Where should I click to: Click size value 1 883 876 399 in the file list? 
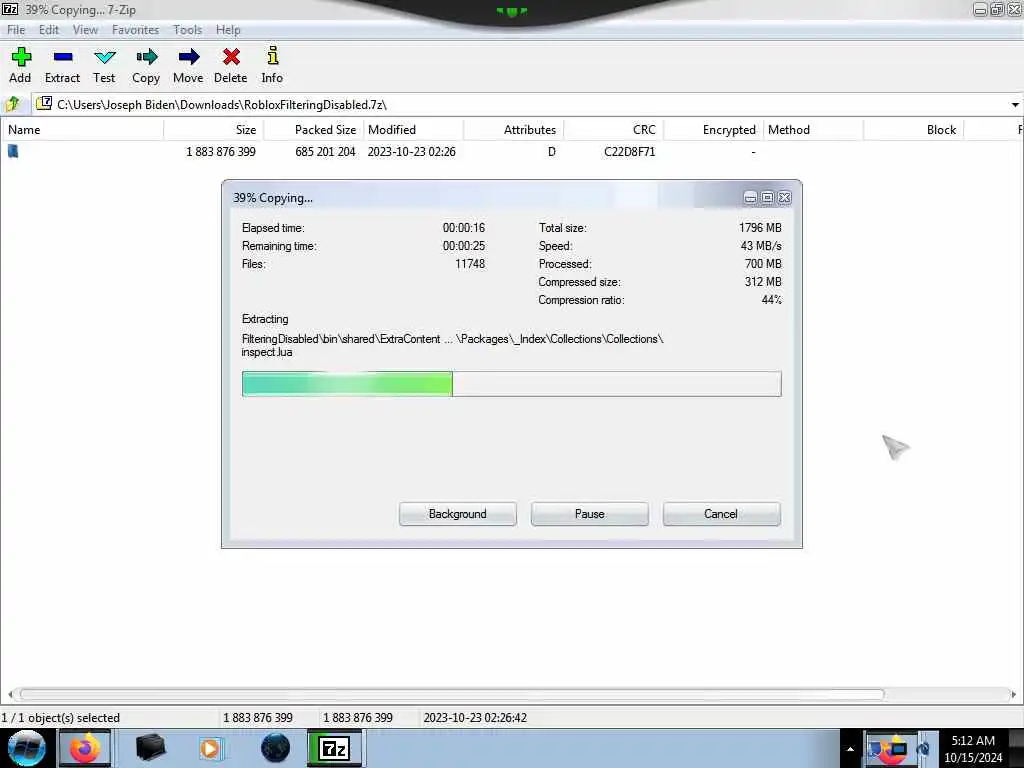[x=221, y=152]
